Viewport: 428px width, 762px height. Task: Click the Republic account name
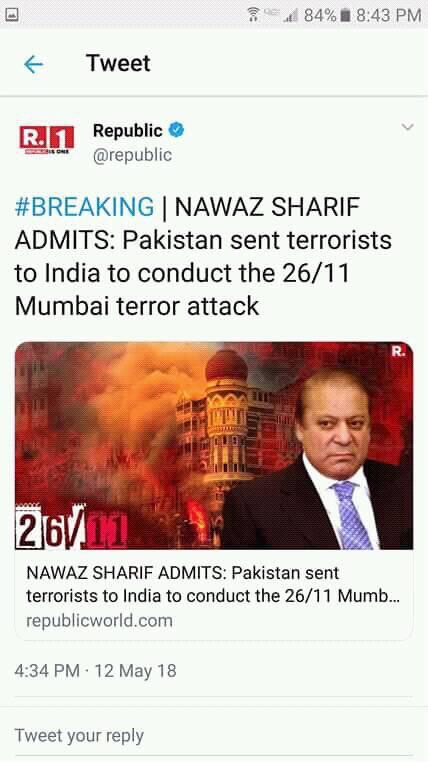coord(128,130)
